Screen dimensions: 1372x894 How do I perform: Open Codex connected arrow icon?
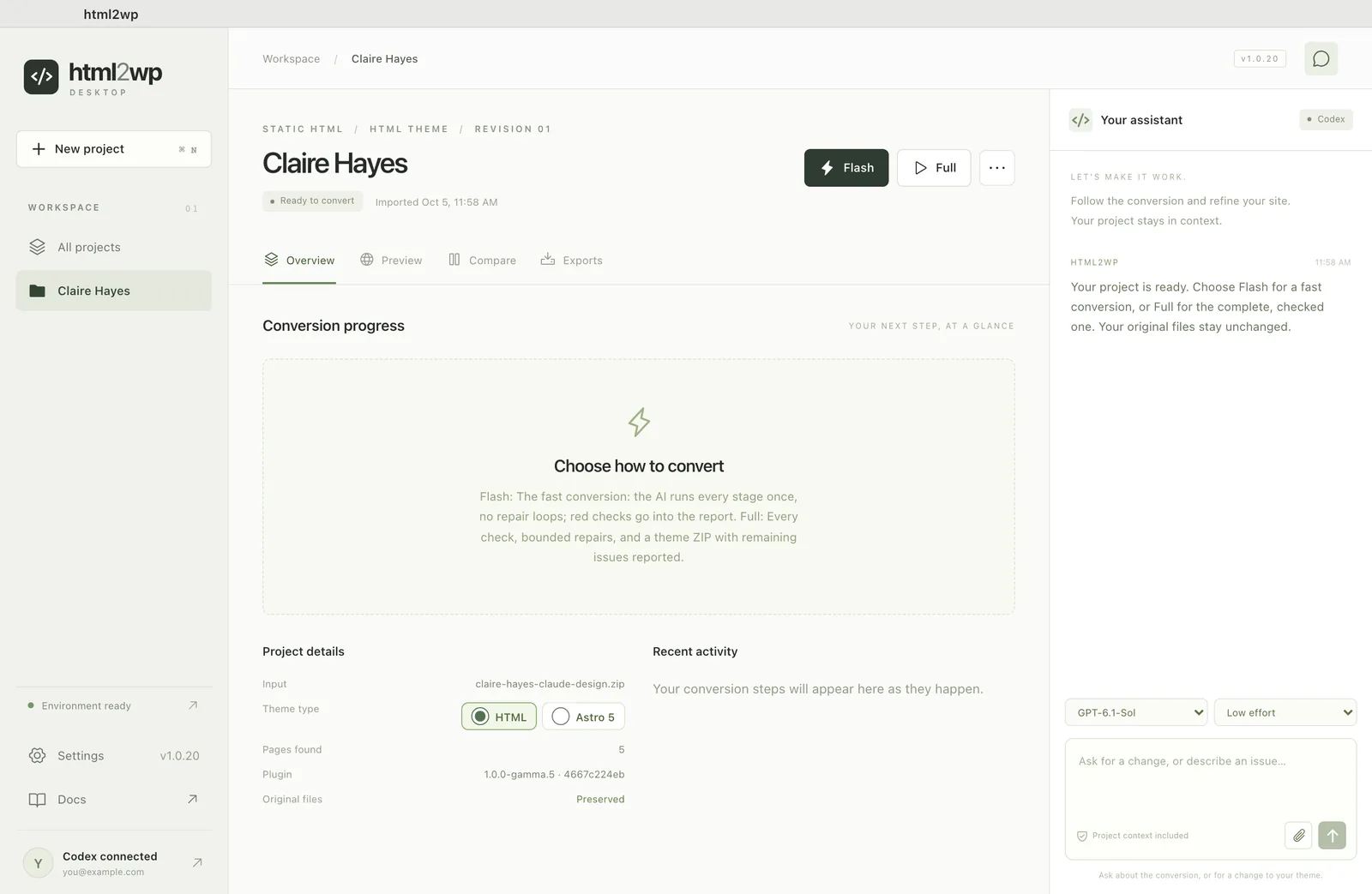click(x=197, y=862)
